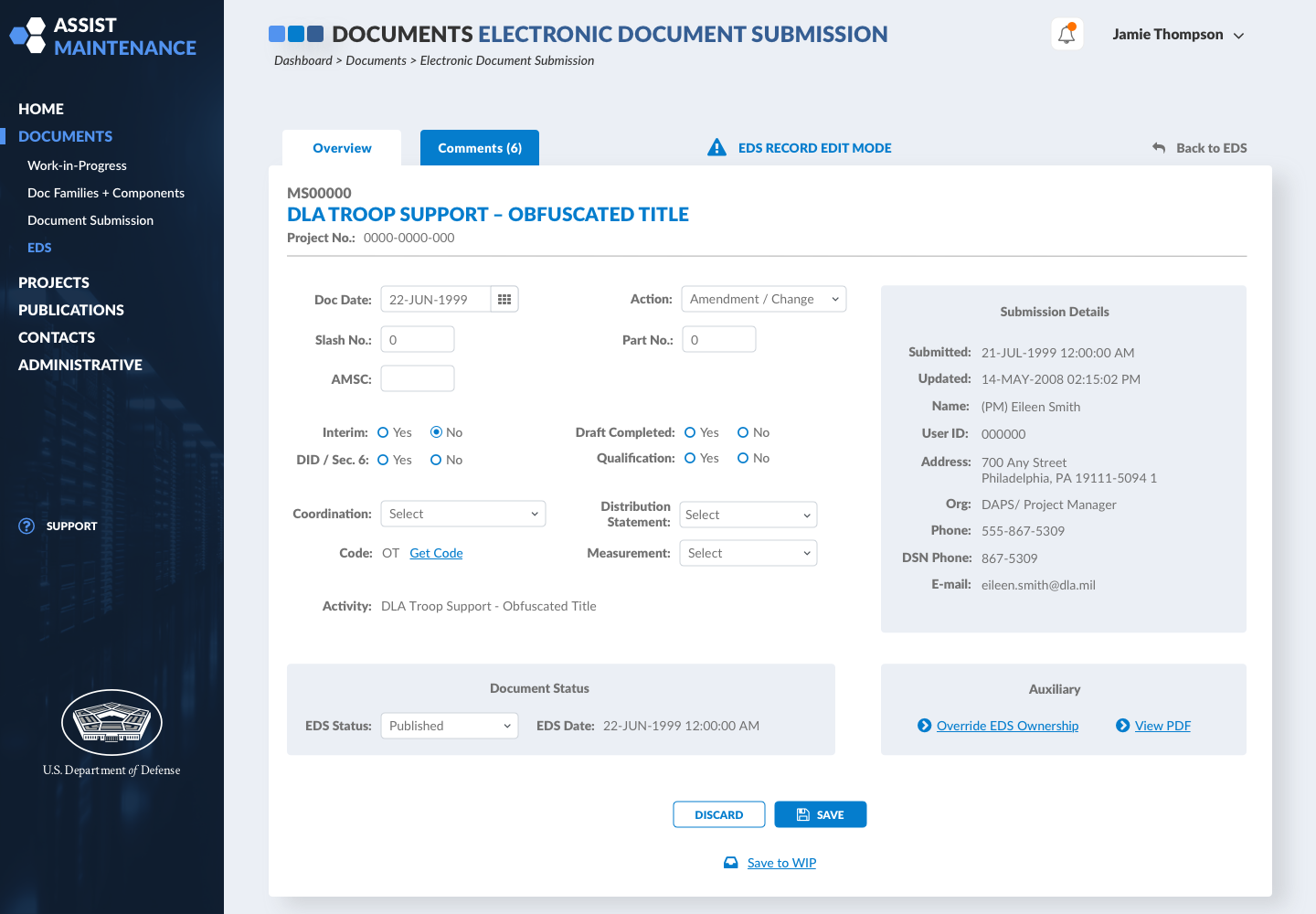Click Dashboard in the breadcrumb

303,60
